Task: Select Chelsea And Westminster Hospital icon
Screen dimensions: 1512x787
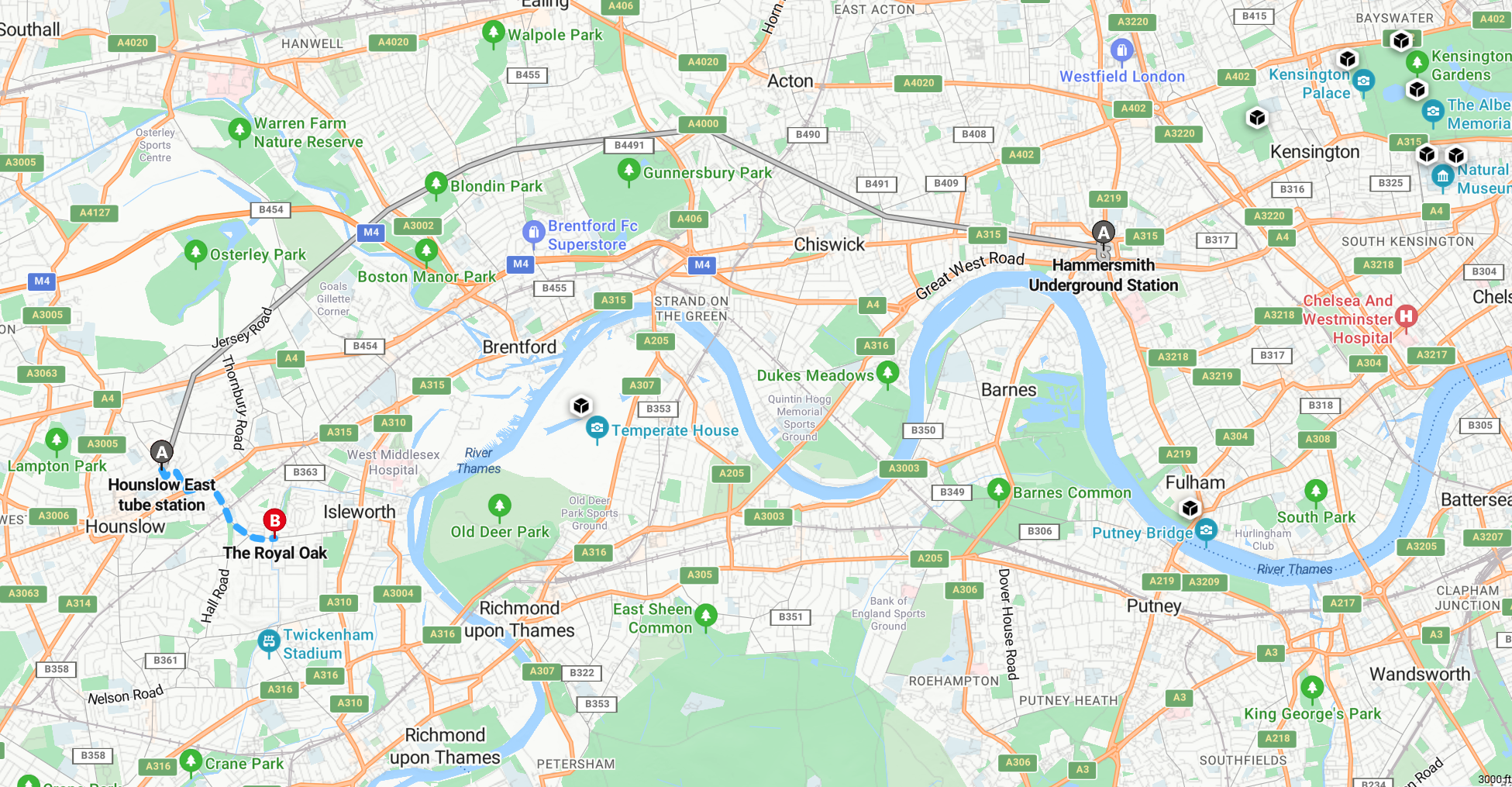Action: (x=1406, y=316)
